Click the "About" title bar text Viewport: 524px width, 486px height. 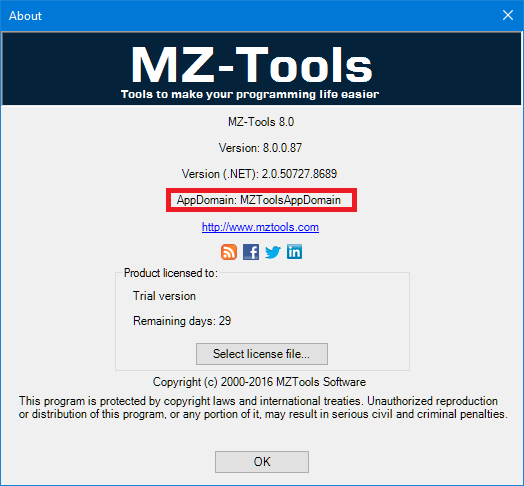click(25, 16)
